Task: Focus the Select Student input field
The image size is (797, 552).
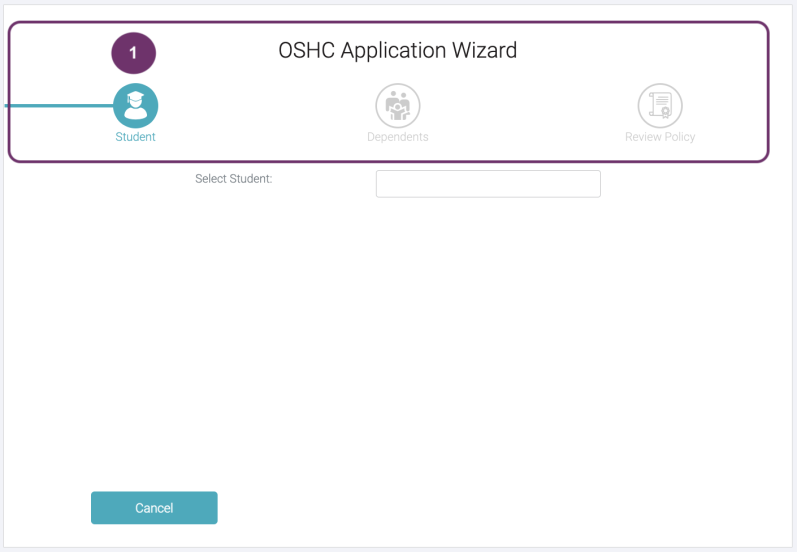Action: coord(488,184)
